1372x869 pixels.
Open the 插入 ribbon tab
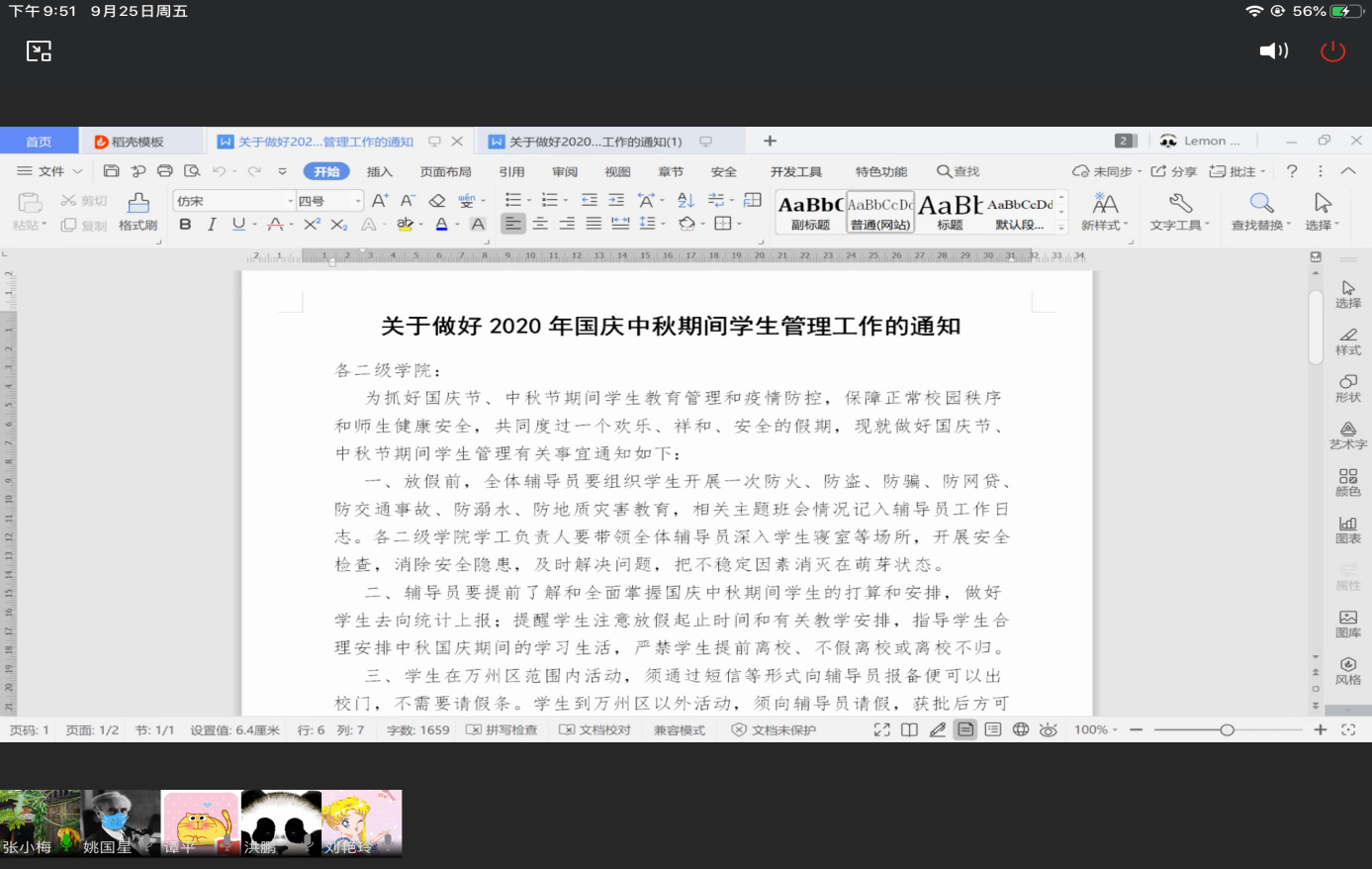point(380,171)
